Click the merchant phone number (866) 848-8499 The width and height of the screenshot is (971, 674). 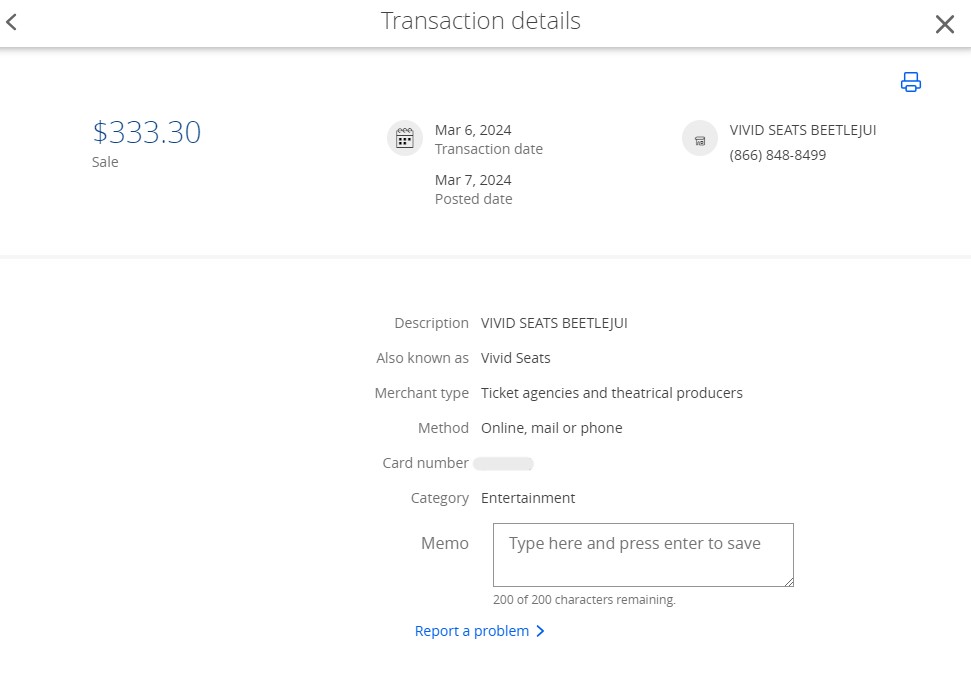pos(778,155)
